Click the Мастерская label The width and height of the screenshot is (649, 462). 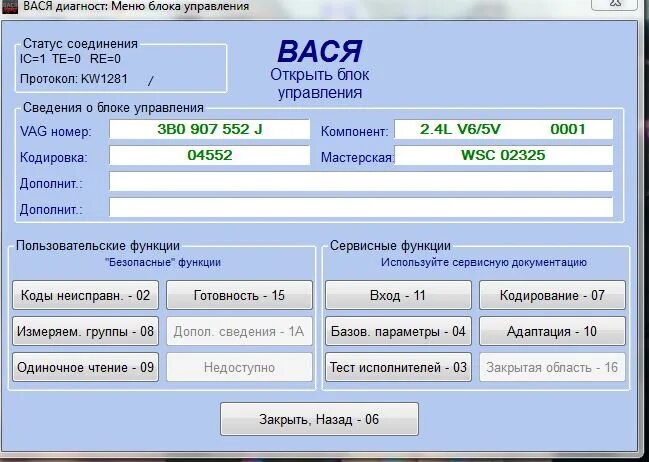(x=356, y=158)
